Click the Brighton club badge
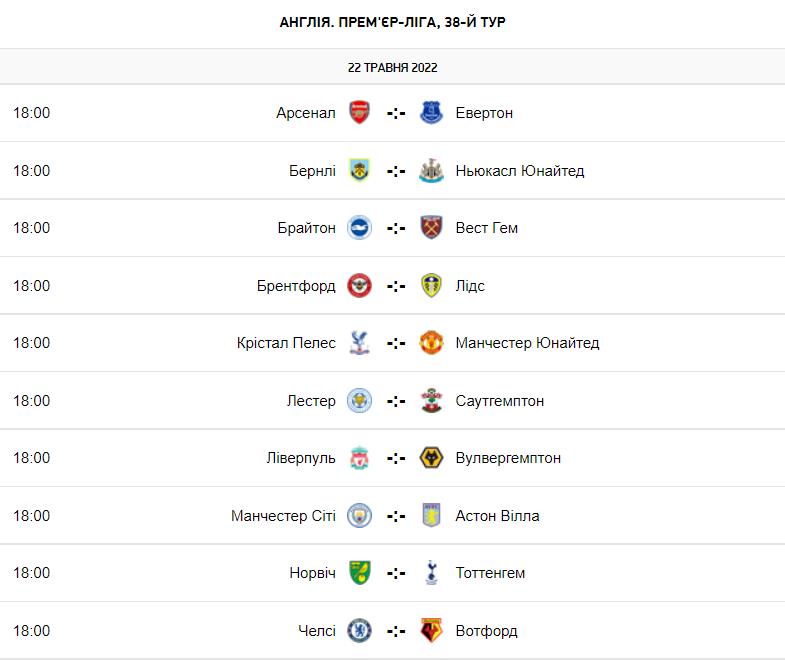Screen dimensions: 785x660 [x=359, y=228]
